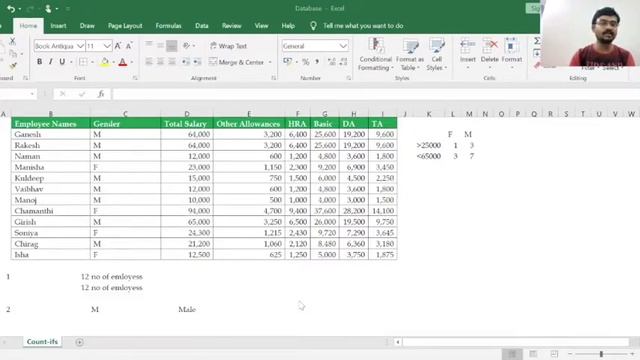
Task: Click Delete cells button
Action: (x=489, y=53)
